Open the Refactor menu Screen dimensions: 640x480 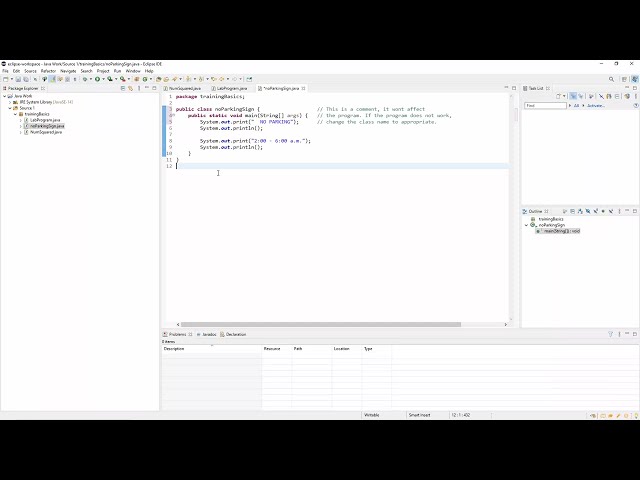[48, 71]
